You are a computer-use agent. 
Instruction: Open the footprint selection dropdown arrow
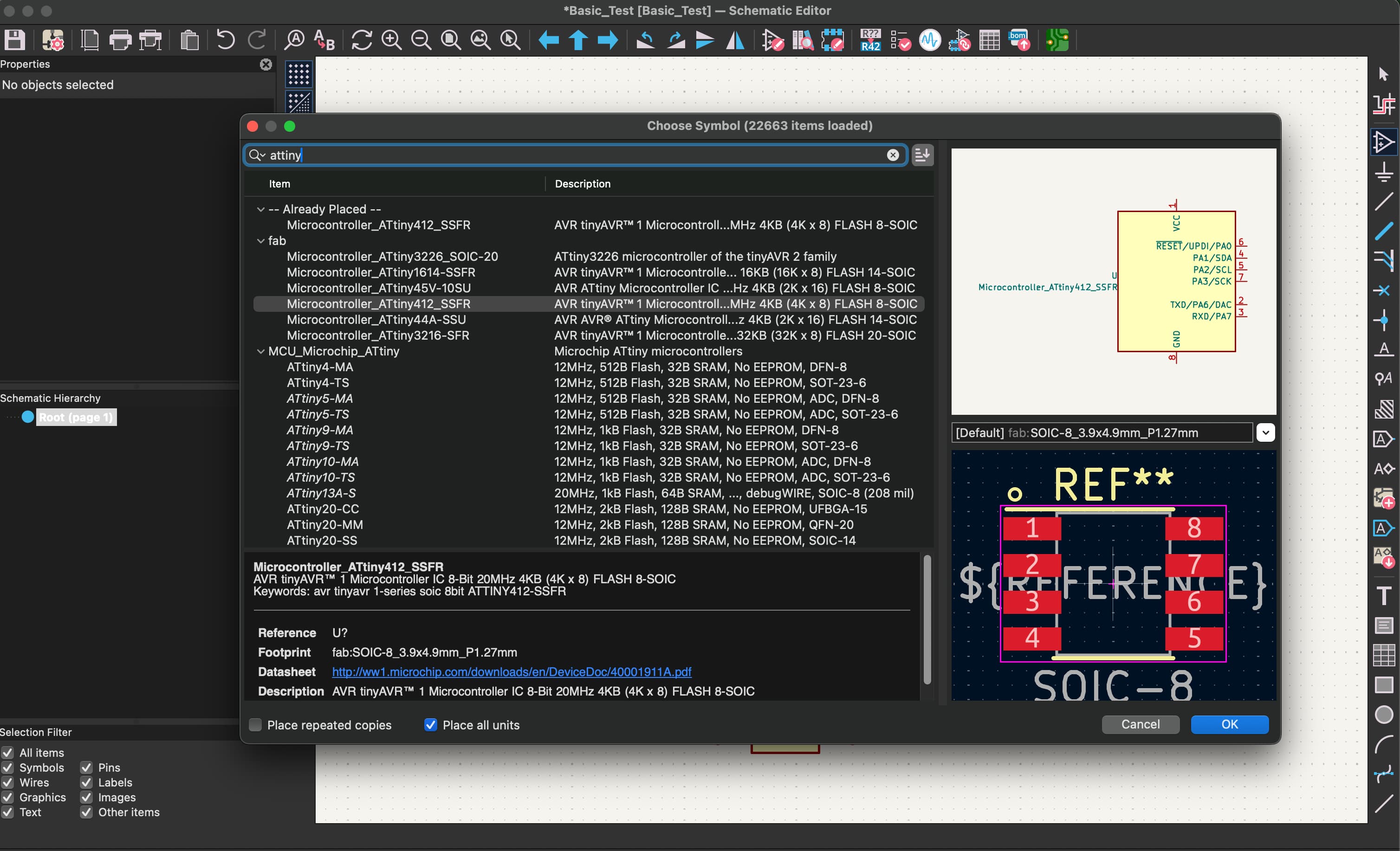point(1265,433)
